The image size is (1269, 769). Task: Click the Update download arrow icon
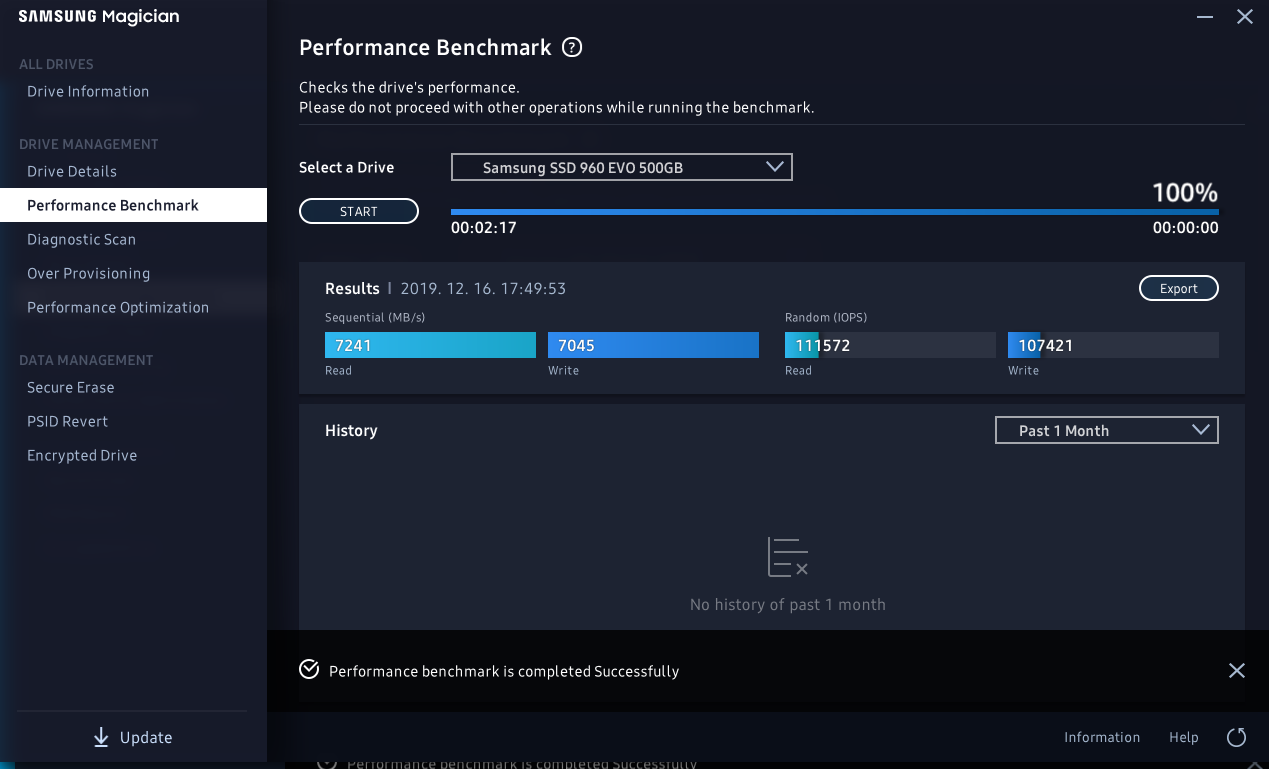(x=101, y=737)
